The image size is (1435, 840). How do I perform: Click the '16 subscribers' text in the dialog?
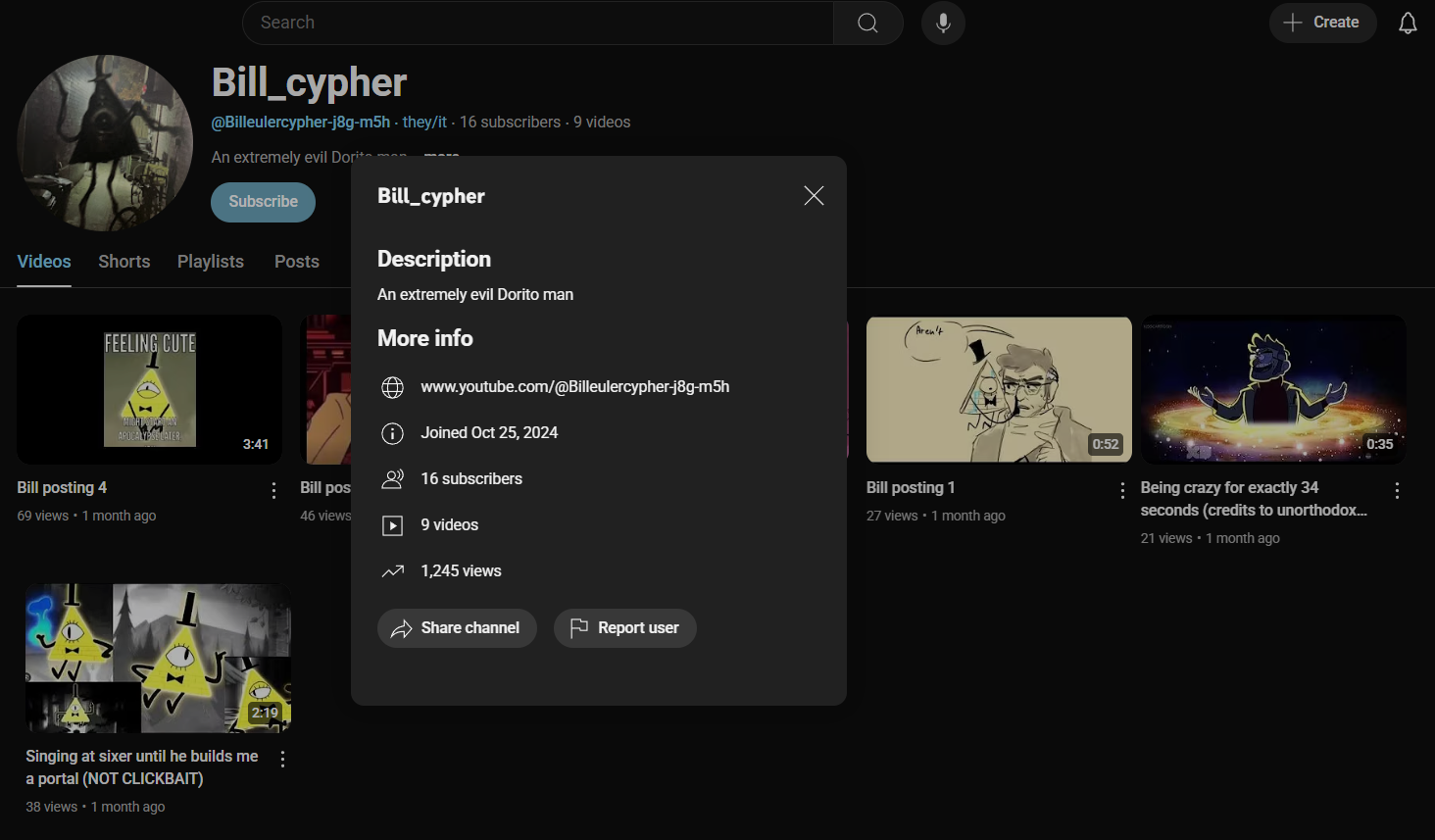point(471,479)
